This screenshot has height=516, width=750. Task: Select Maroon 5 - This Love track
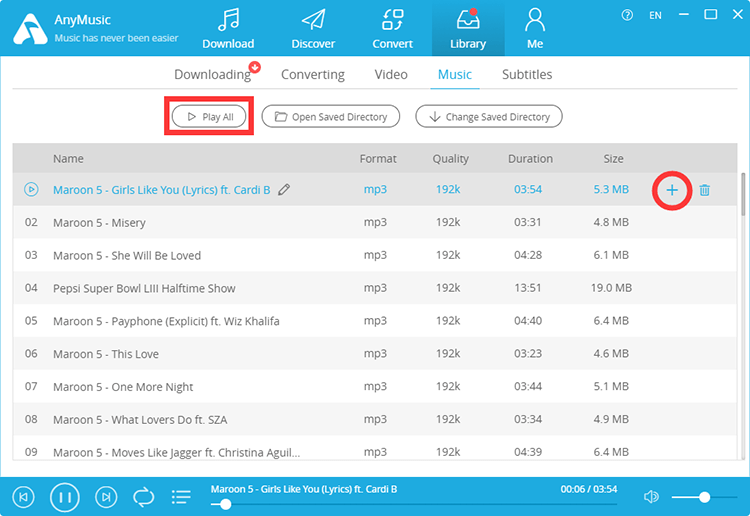point(375,353)
